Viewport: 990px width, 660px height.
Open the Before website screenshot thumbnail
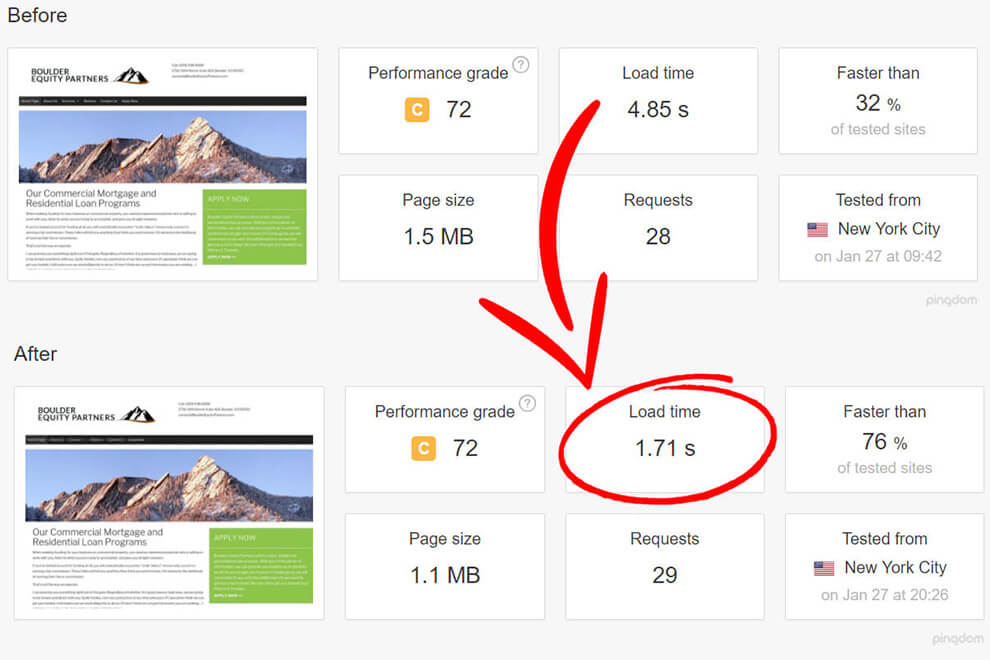162,164
